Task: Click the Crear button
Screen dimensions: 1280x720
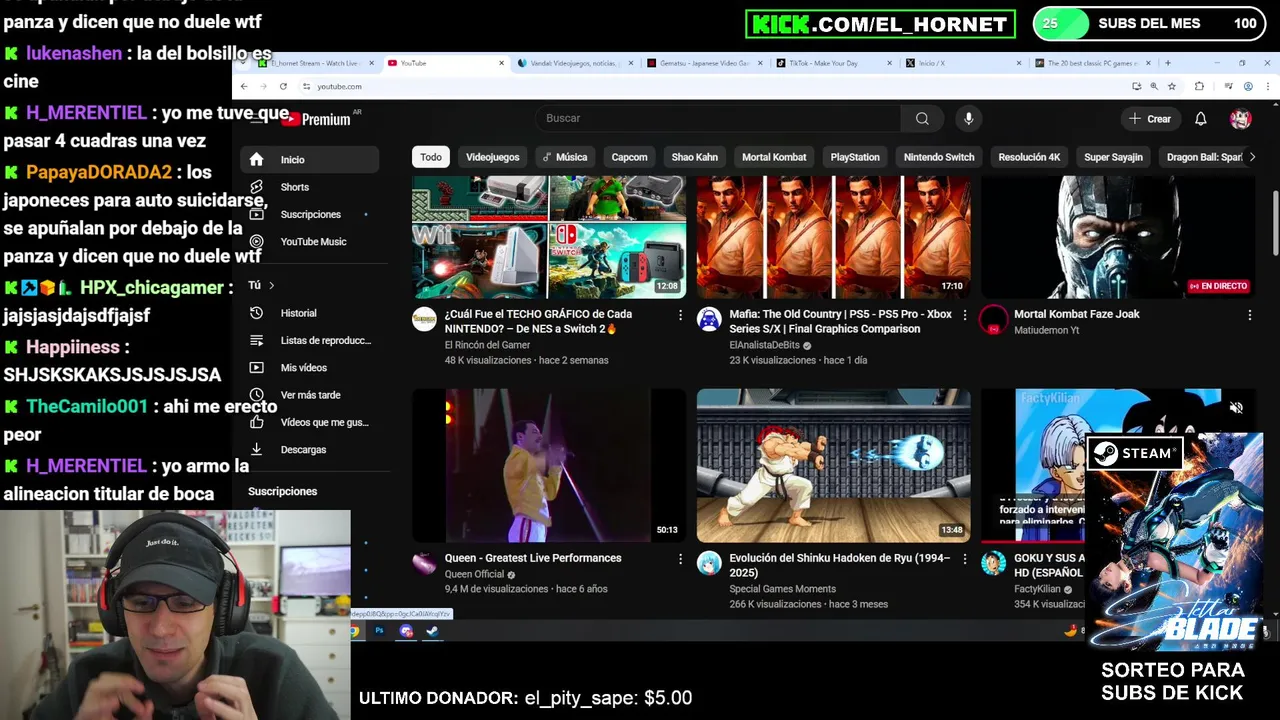Action: click(x=1150, y=118)
